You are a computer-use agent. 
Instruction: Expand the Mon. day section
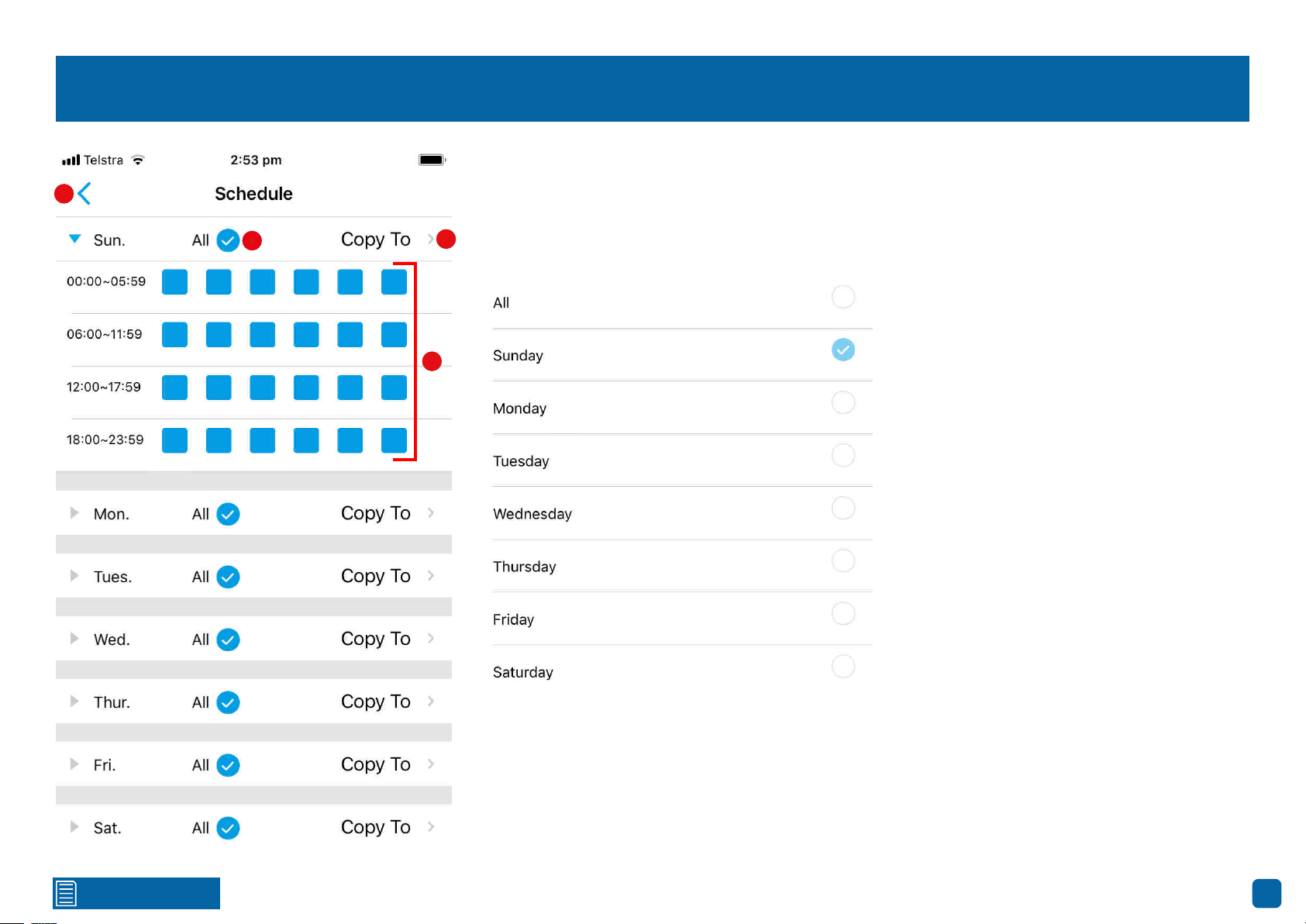coord(74,512)
